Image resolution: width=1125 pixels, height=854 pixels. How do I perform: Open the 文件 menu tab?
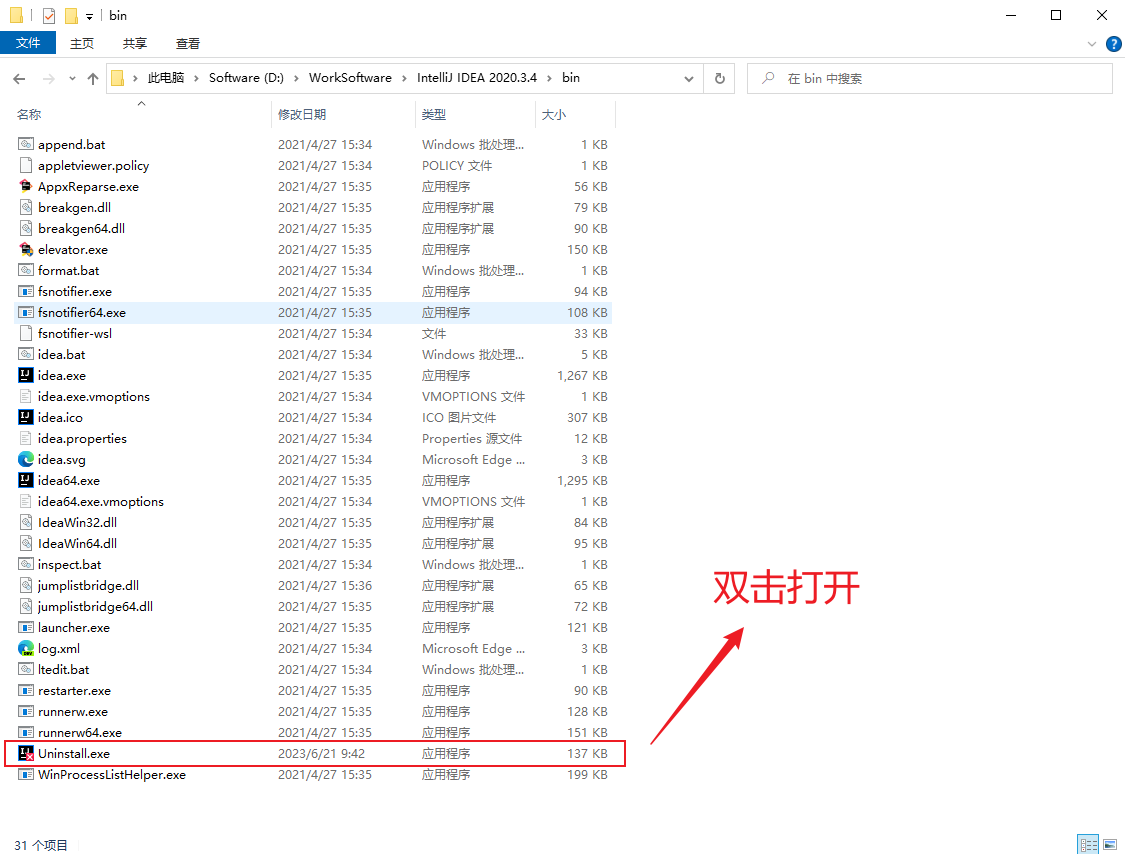click(28, 43)
